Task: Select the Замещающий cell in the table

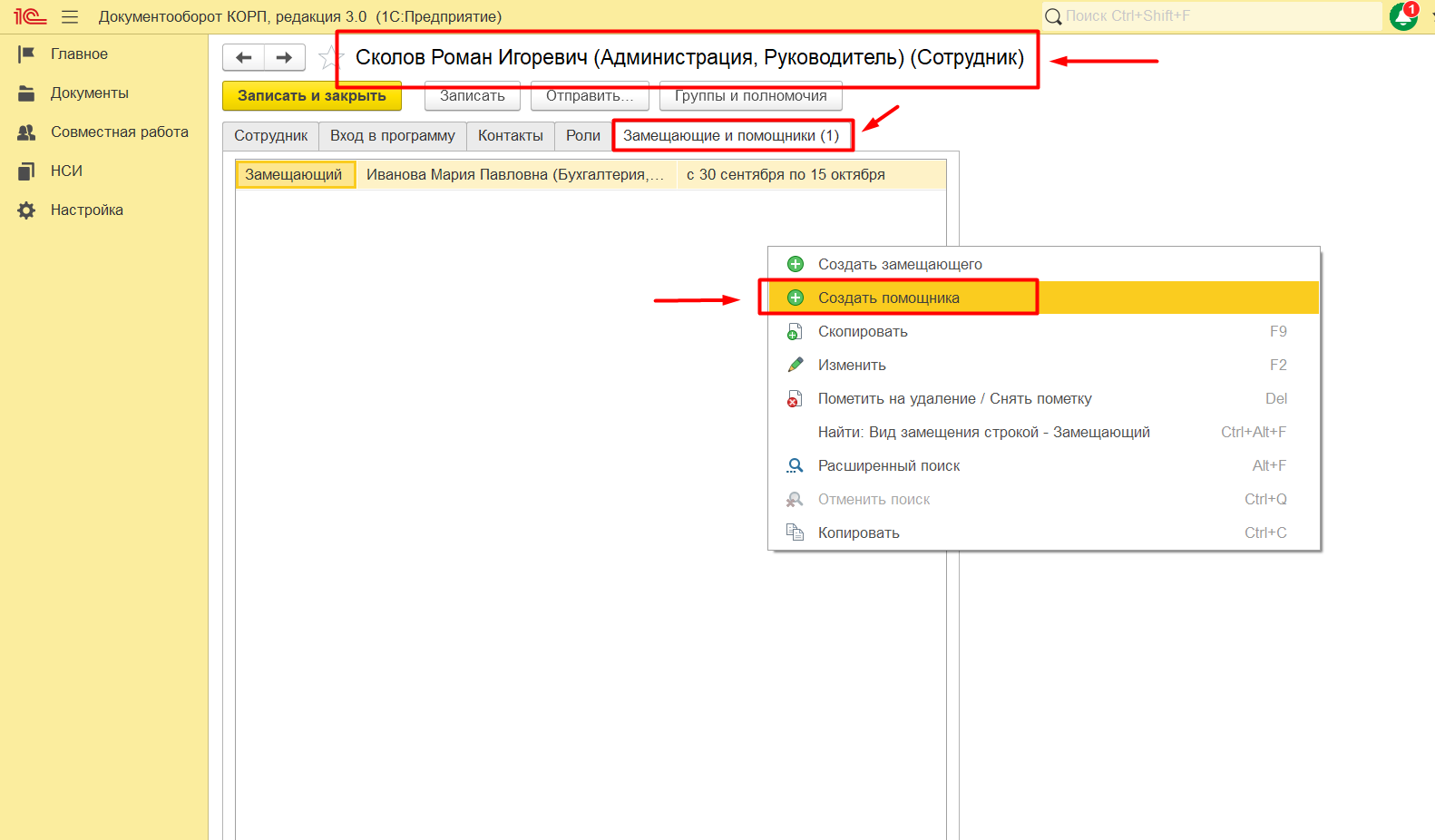Action: click(295, 175)
